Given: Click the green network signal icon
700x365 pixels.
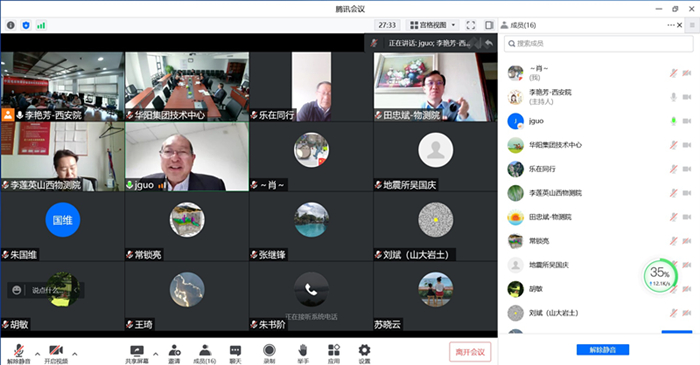Looking at the screenshot, I should [x=41, y=25].
